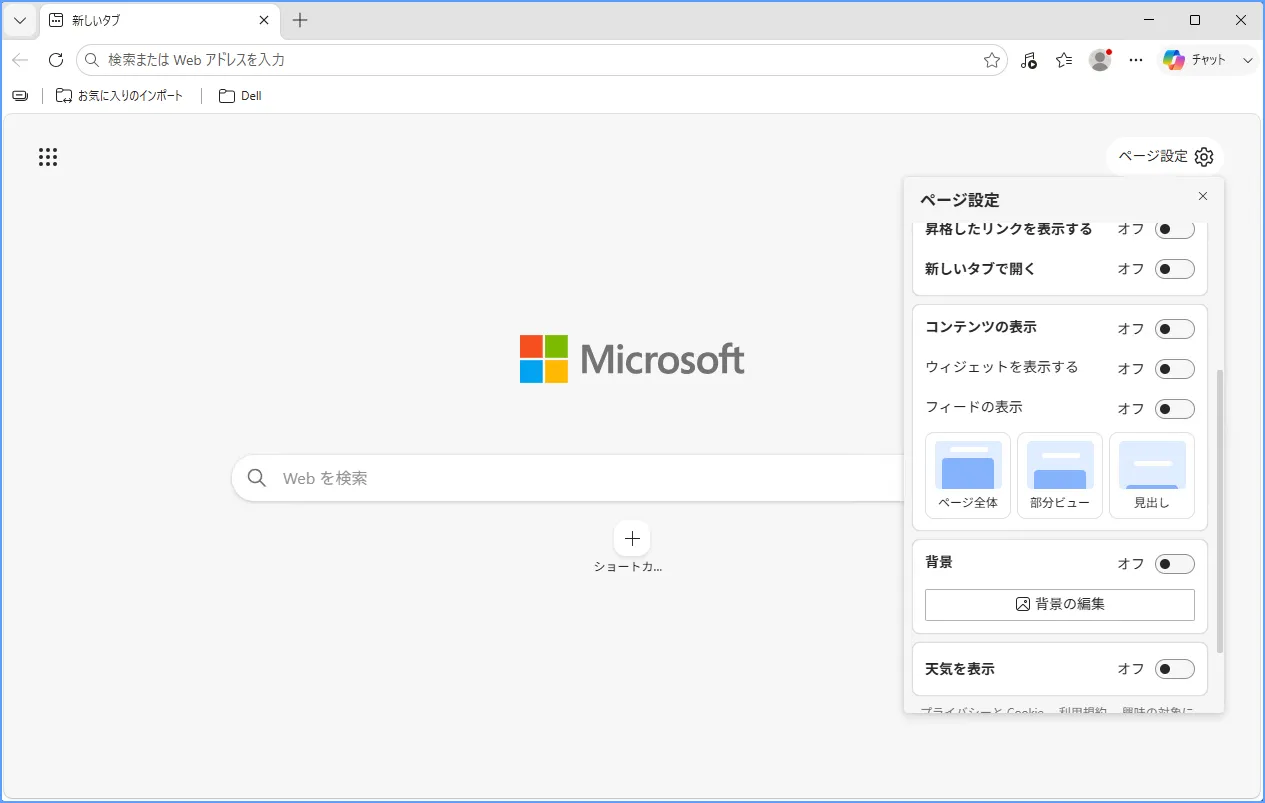The image size is (1265, 803).
Task: Select the 新しいタブ tab
Action: point(160,20)
